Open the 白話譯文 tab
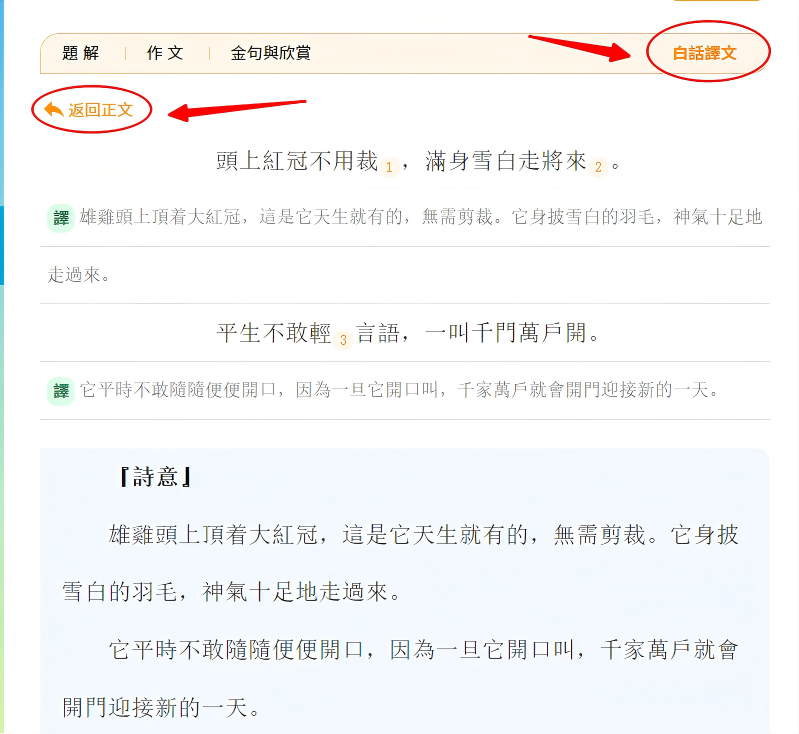799x734 pixels. 704,53
